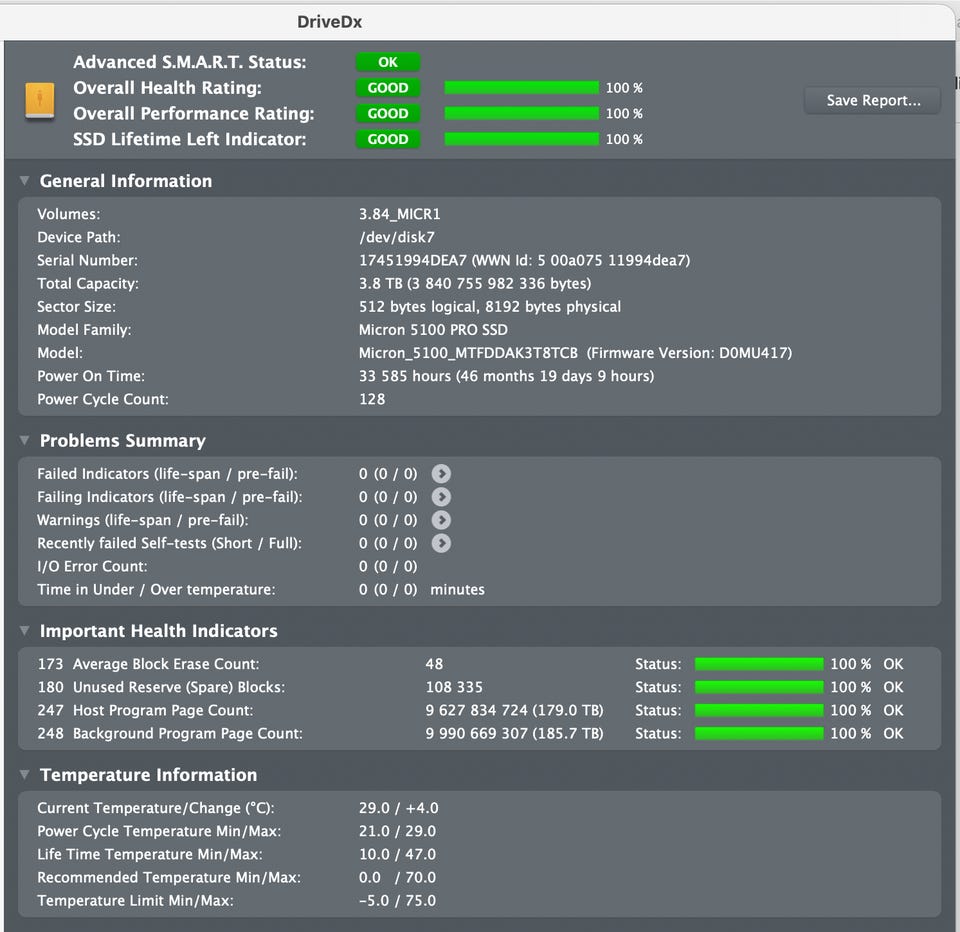Click power cycle temperature 21.0 / 29.0
The width and height of the screenshot is (960, 932).
click(x=397, y=831)
